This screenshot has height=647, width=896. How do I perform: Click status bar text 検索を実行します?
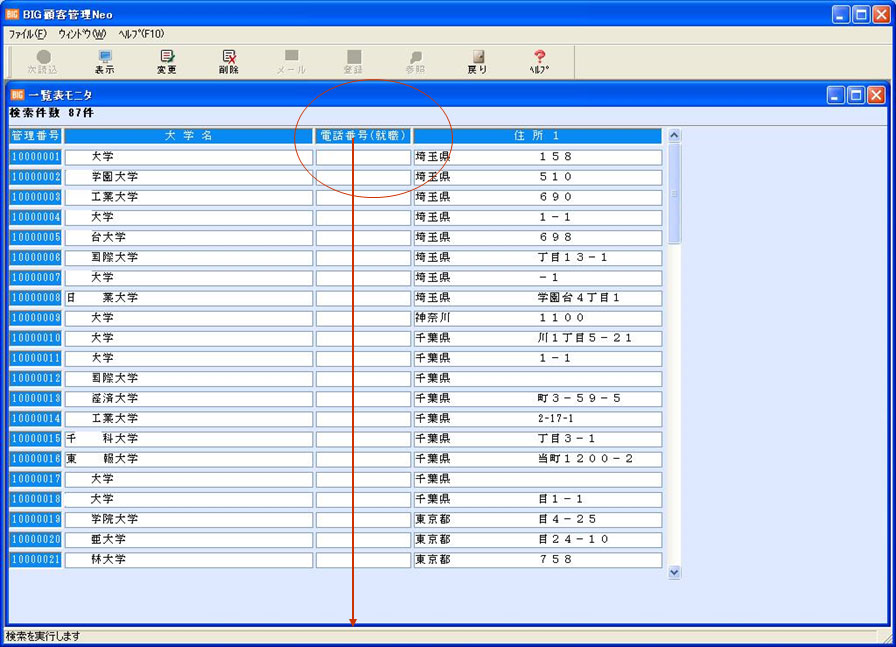click(43, 636)
